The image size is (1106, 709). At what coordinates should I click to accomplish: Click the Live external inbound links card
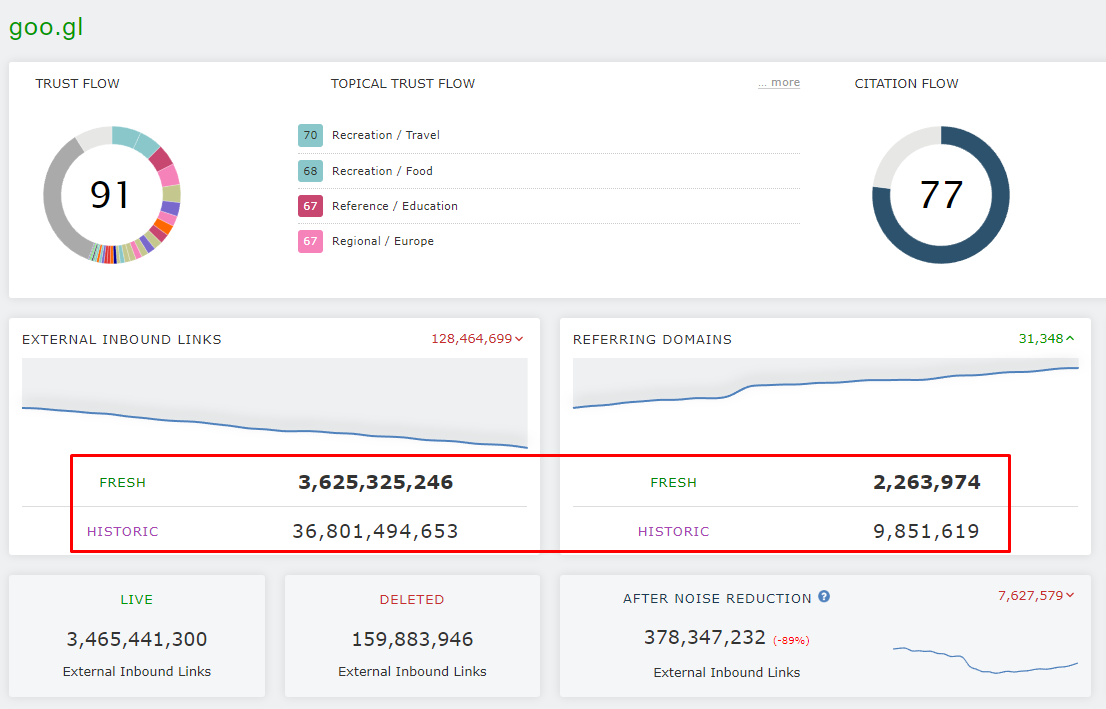137,636
